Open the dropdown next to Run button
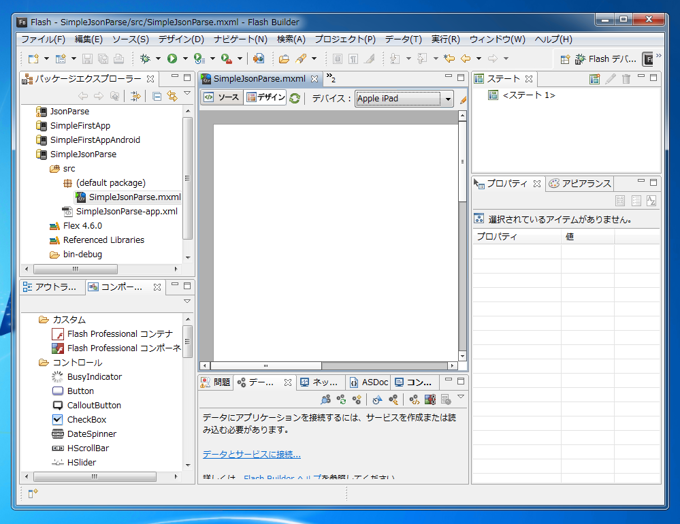Viewport: 680px width, 524px height. pos(185,59)
